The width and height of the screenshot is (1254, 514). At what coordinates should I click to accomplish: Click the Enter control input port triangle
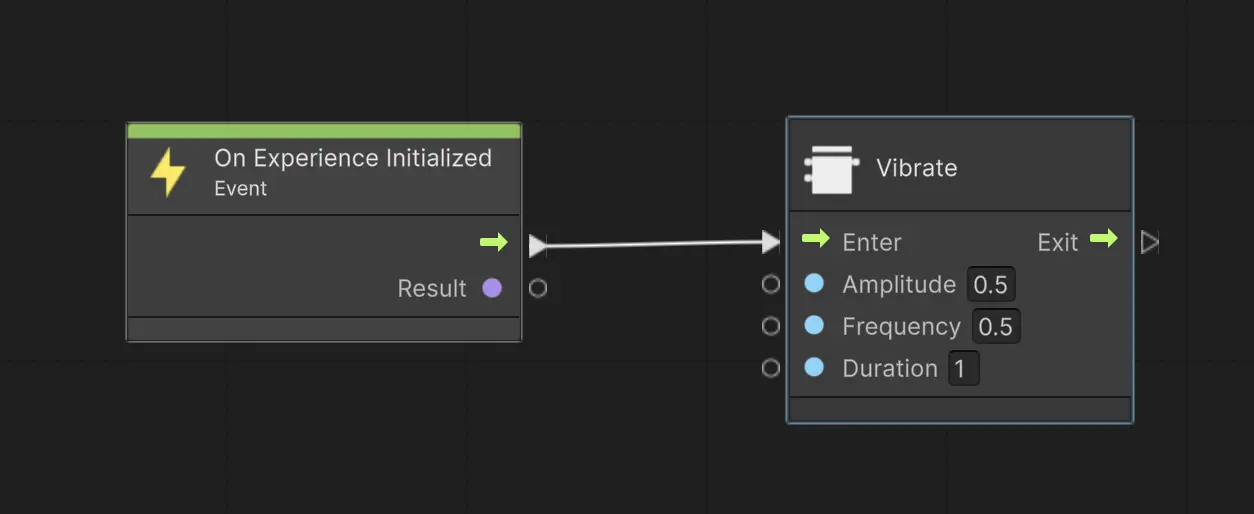(x=770, y=242)
